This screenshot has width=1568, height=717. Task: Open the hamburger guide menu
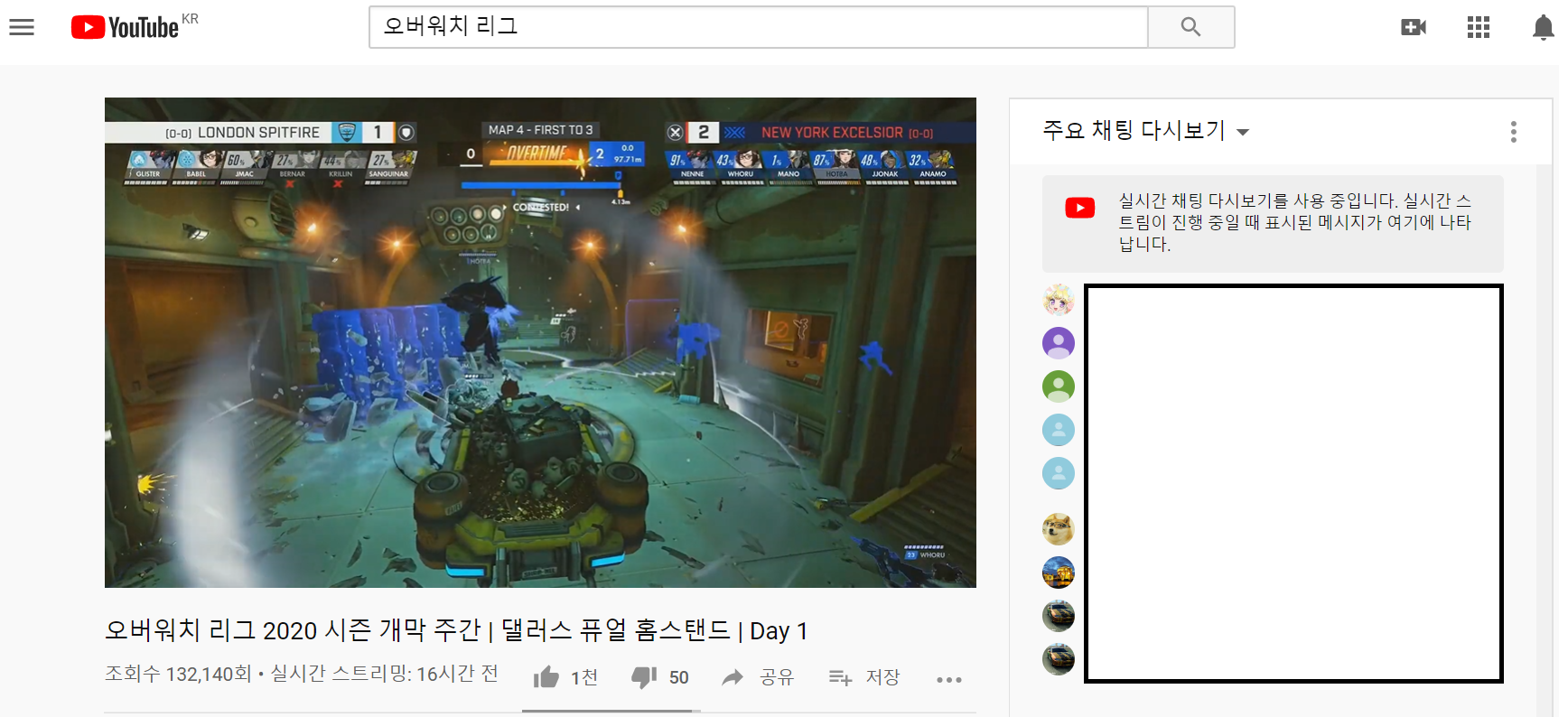point(22,27)
